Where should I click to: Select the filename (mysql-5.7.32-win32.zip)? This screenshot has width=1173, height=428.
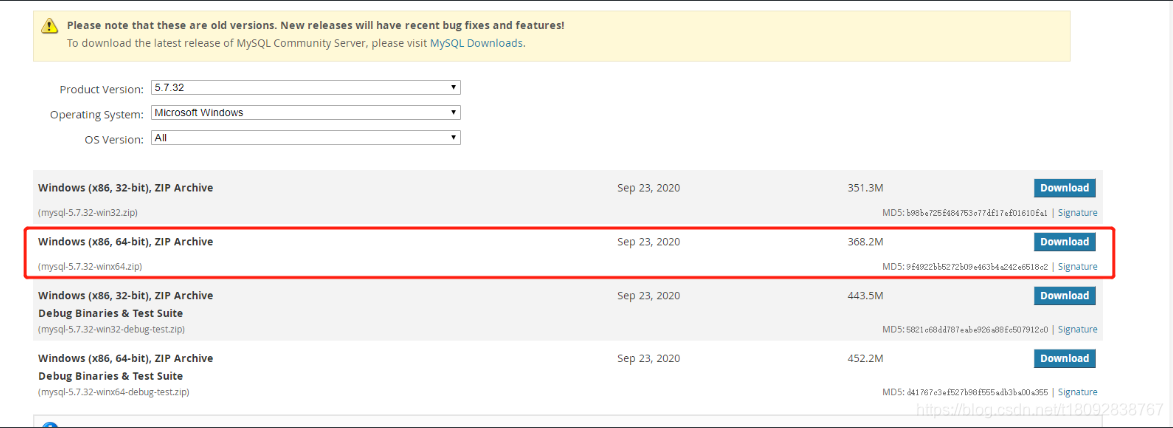pos(88,213)
